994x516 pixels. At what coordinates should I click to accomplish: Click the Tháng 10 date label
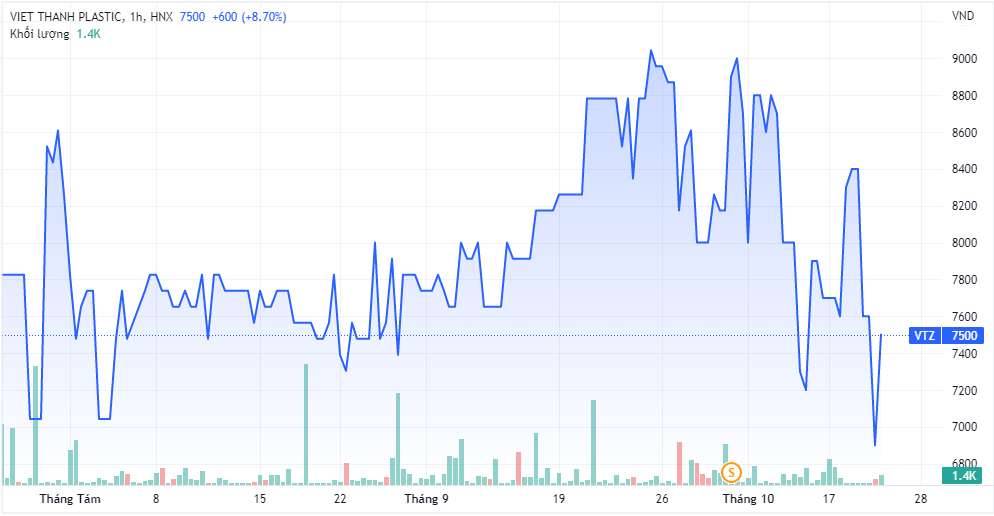pyautogui.click(x=749, y=499)
